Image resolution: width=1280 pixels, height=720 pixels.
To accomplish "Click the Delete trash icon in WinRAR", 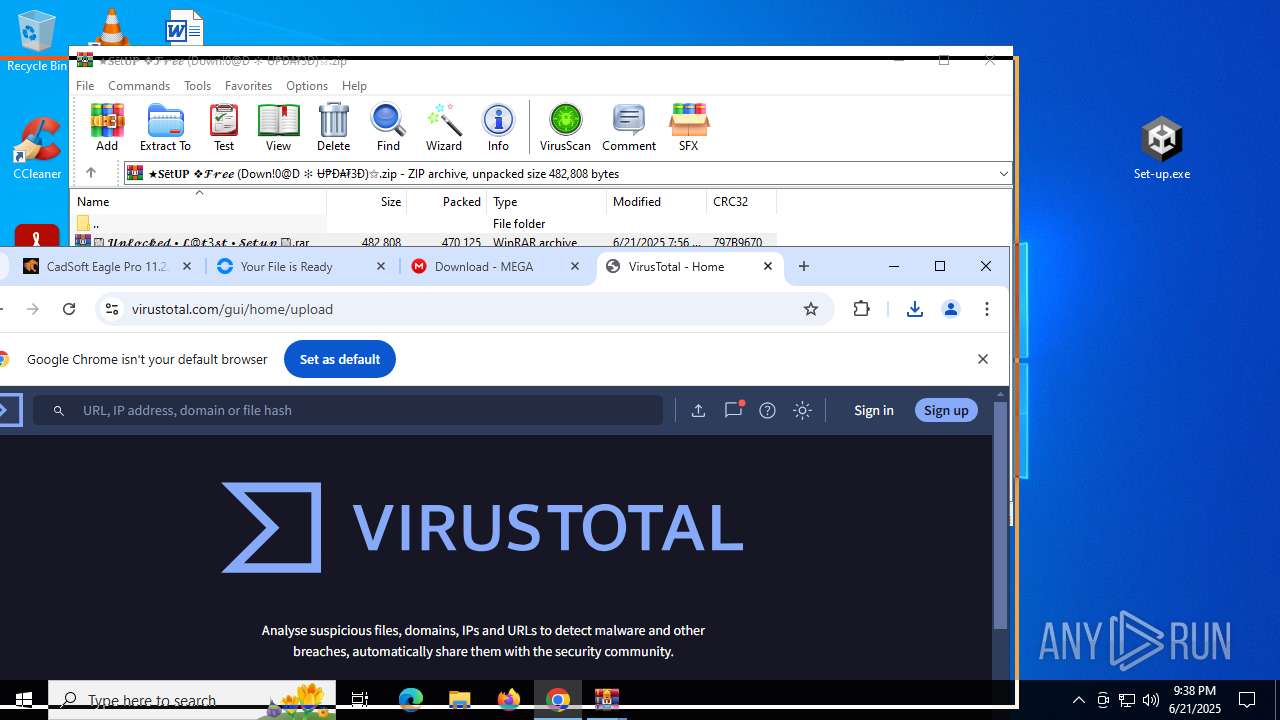I will [x=333, y=127].
